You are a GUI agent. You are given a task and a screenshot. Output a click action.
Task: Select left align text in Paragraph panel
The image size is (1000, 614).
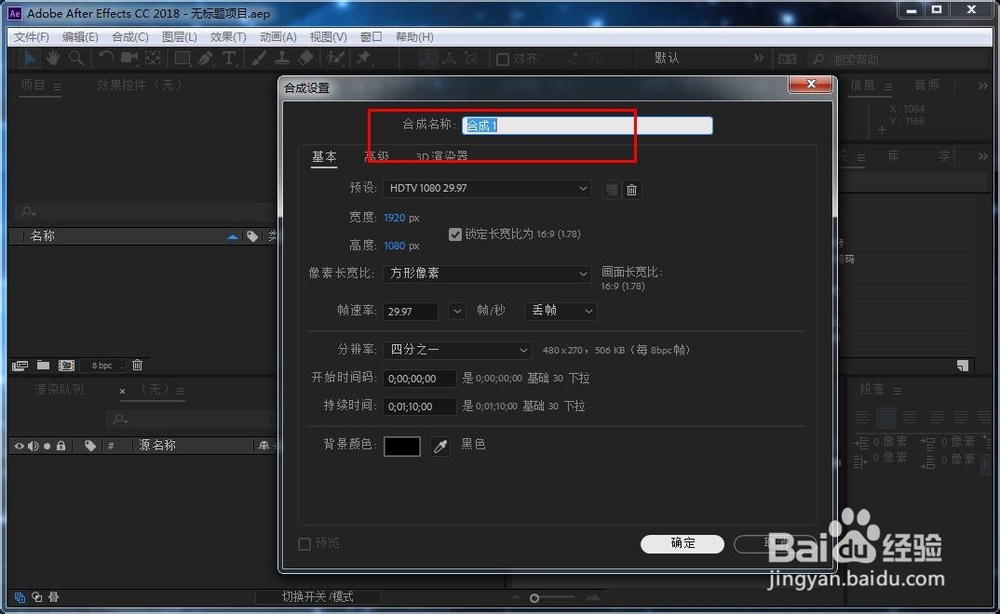coord(863,418)
